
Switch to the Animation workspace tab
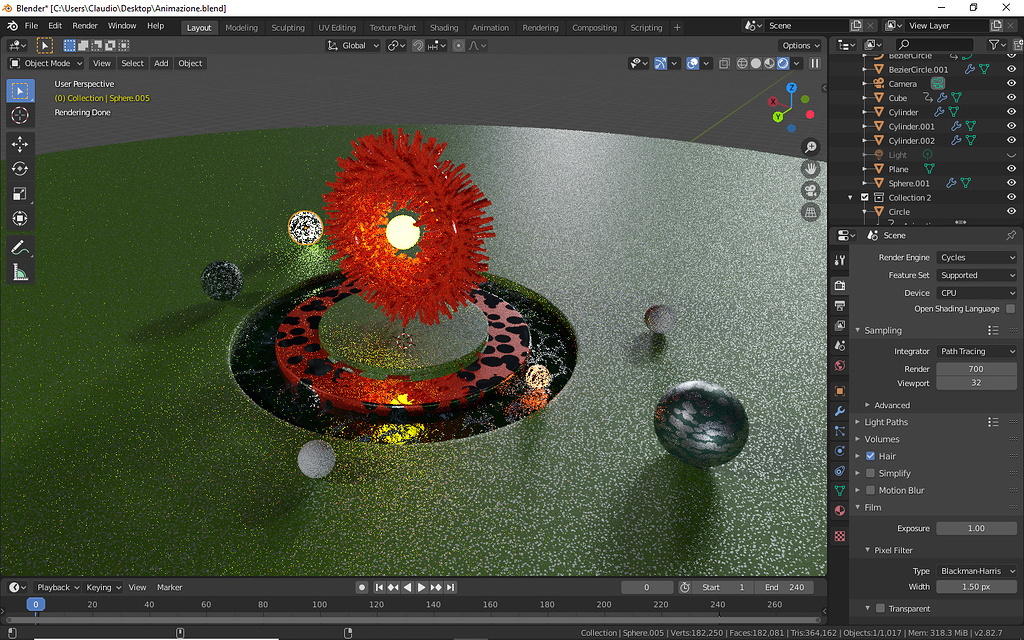point(490,27)
